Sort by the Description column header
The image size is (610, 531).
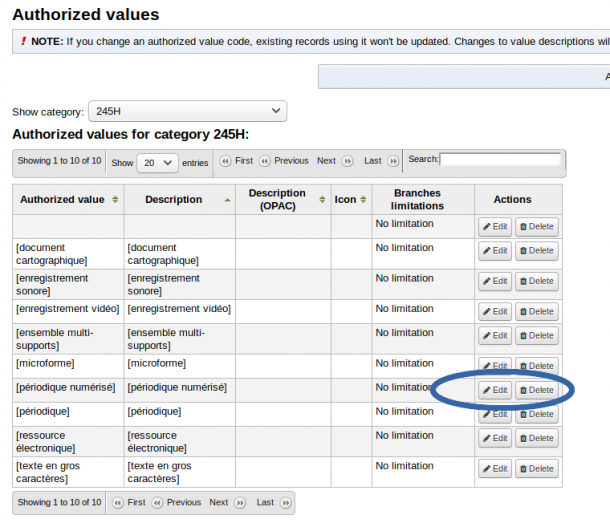tap(180, 199)
